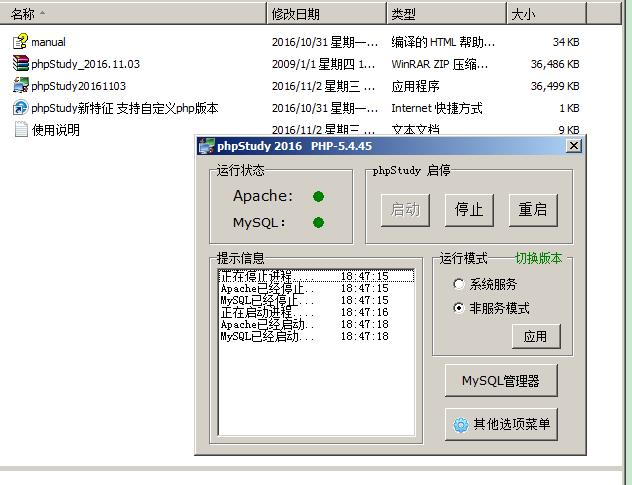This screenshot has width=632, height=485.
Task: Click the phpStudy 2016 title bar icon
Action: [x=207, y=146]
